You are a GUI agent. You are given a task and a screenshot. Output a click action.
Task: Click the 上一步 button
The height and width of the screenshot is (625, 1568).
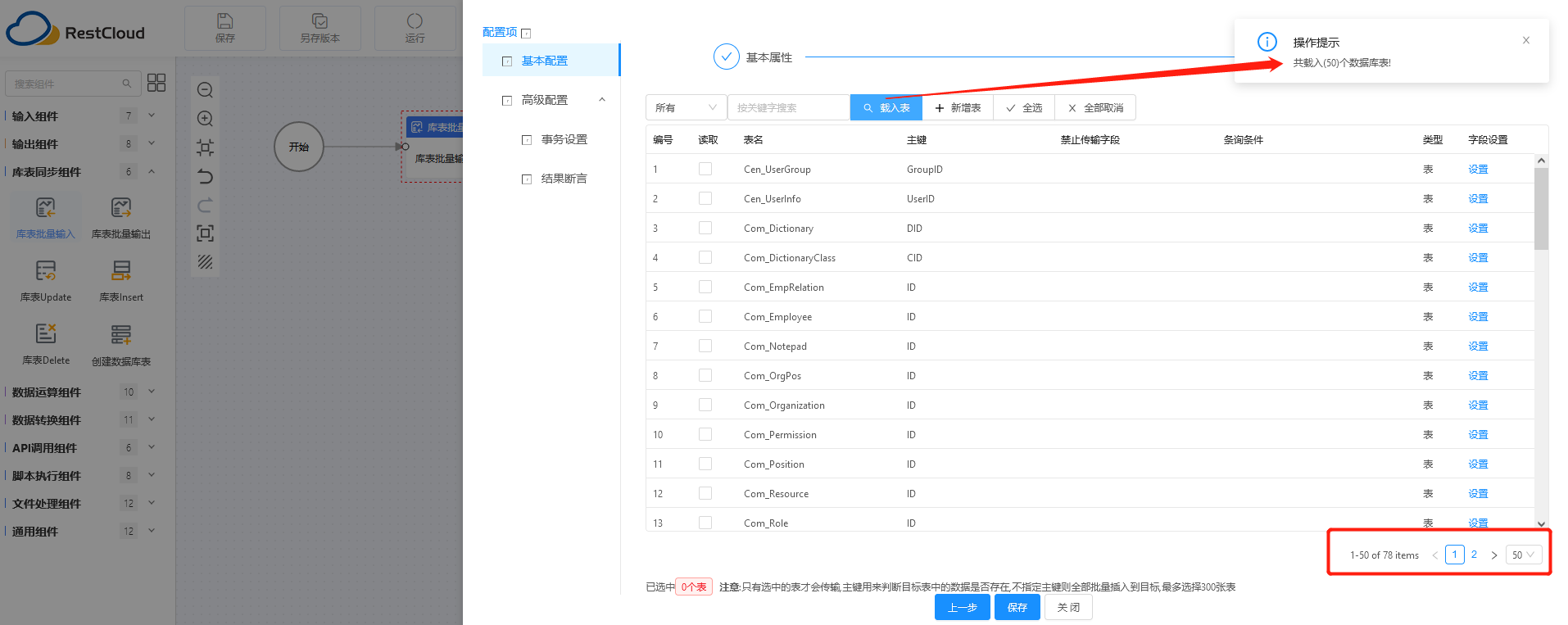tap(963, 607)
